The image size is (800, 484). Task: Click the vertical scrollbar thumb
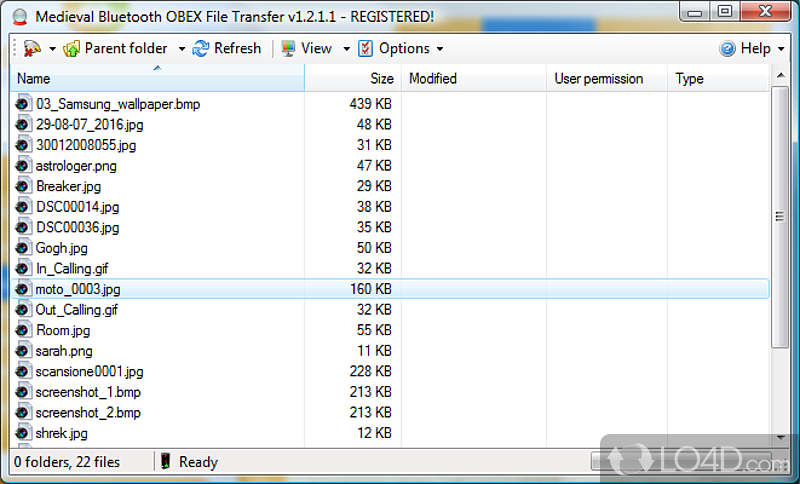click(x=780, y=217)
